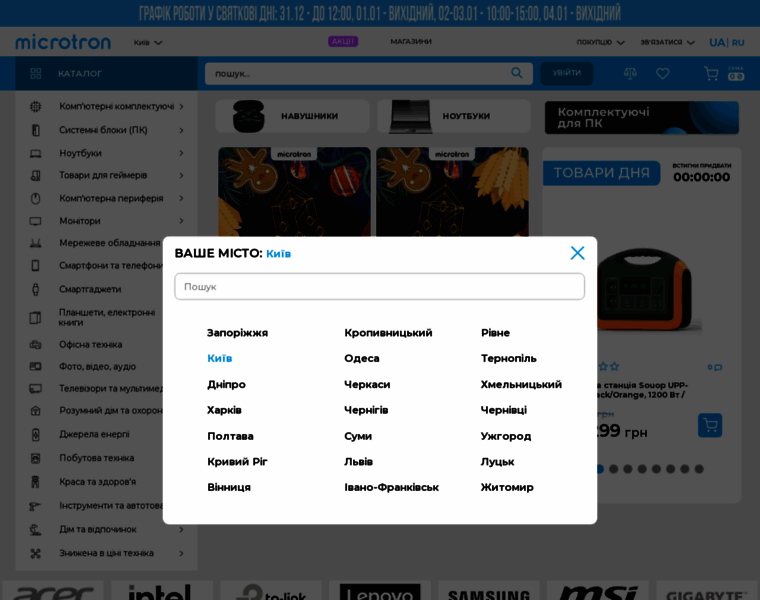This screenshot has width=760, height=600.
Task: Open the КАТАЛОГ menu
Action: coord(106,73)
